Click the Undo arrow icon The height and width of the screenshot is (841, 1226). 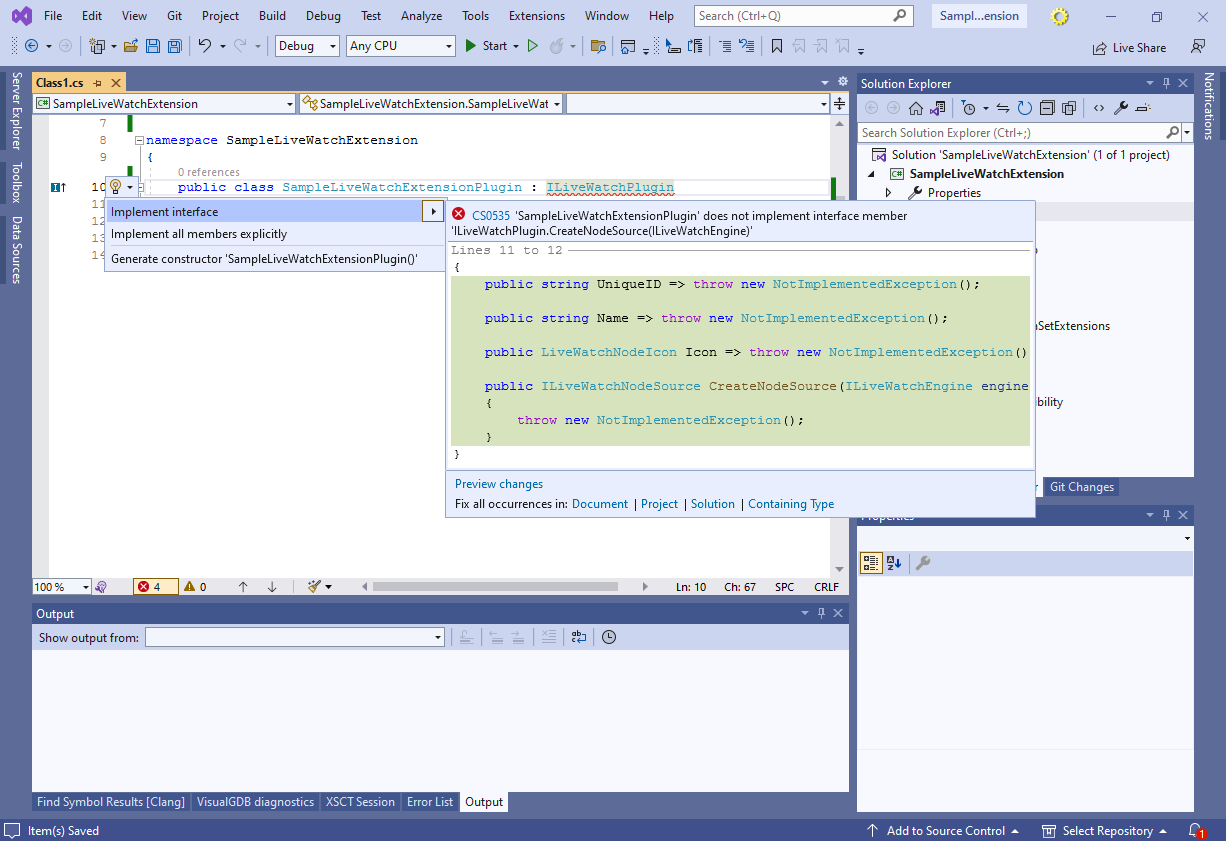point(204,46)
